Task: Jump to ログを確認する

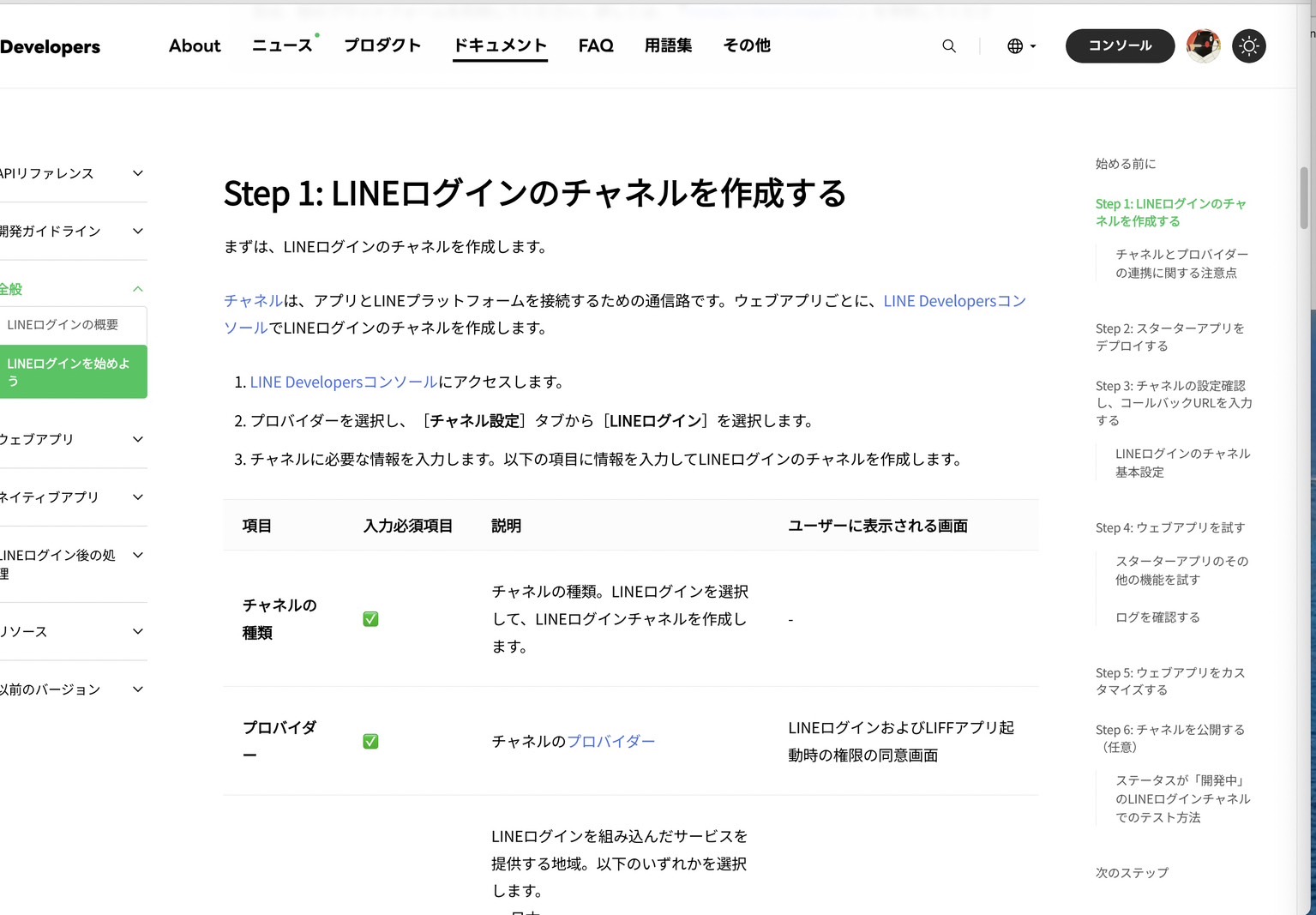Action: (1157, 617)
